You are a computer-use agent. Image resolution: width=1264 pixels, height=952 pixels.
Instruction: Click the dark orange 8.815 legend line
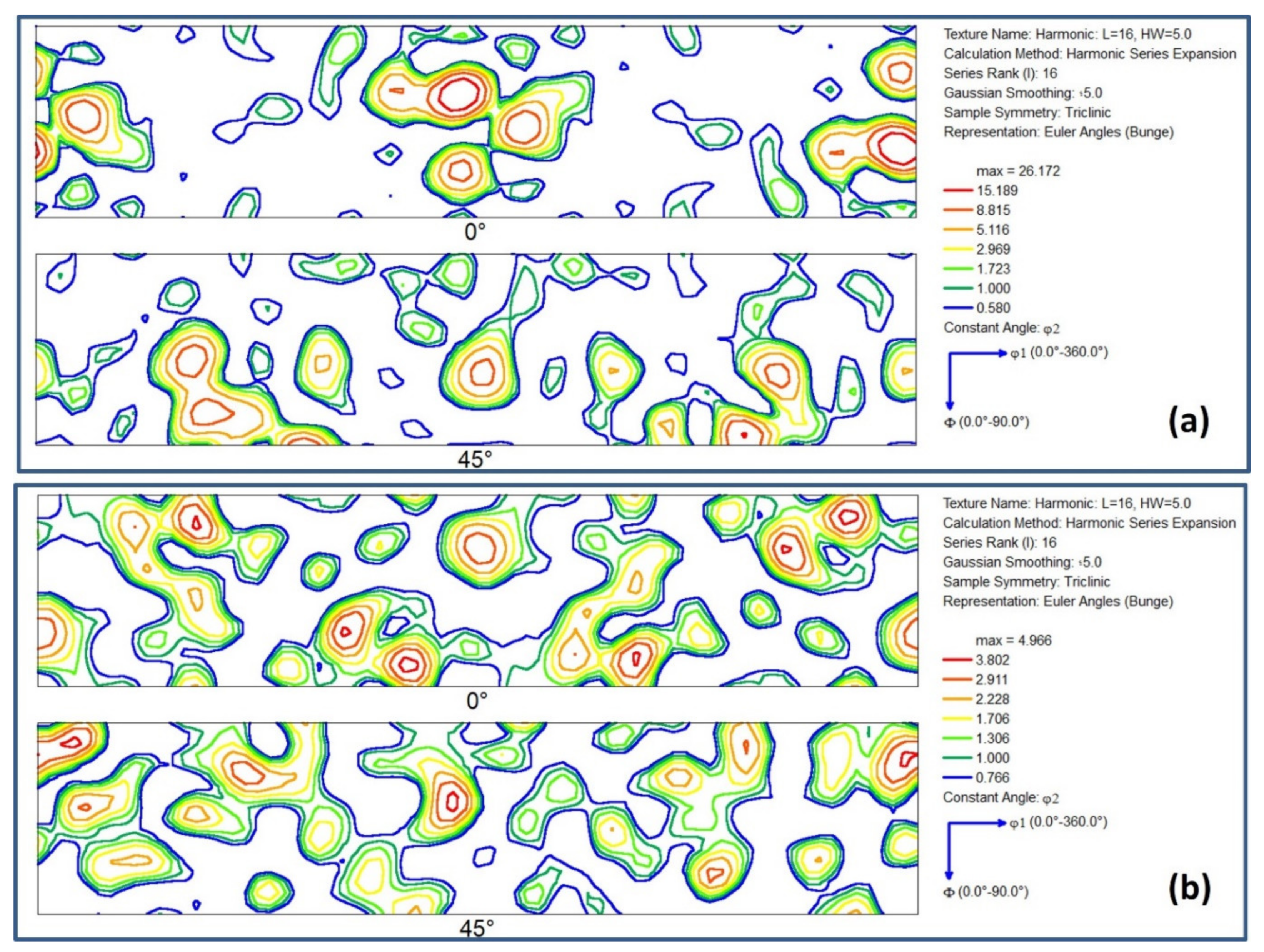(958, 210)
